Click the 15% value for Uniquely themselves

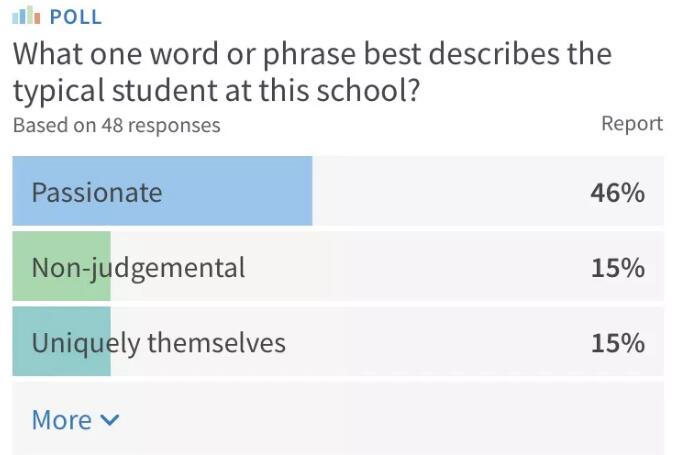pyautogui.click(x=617, y=343)
